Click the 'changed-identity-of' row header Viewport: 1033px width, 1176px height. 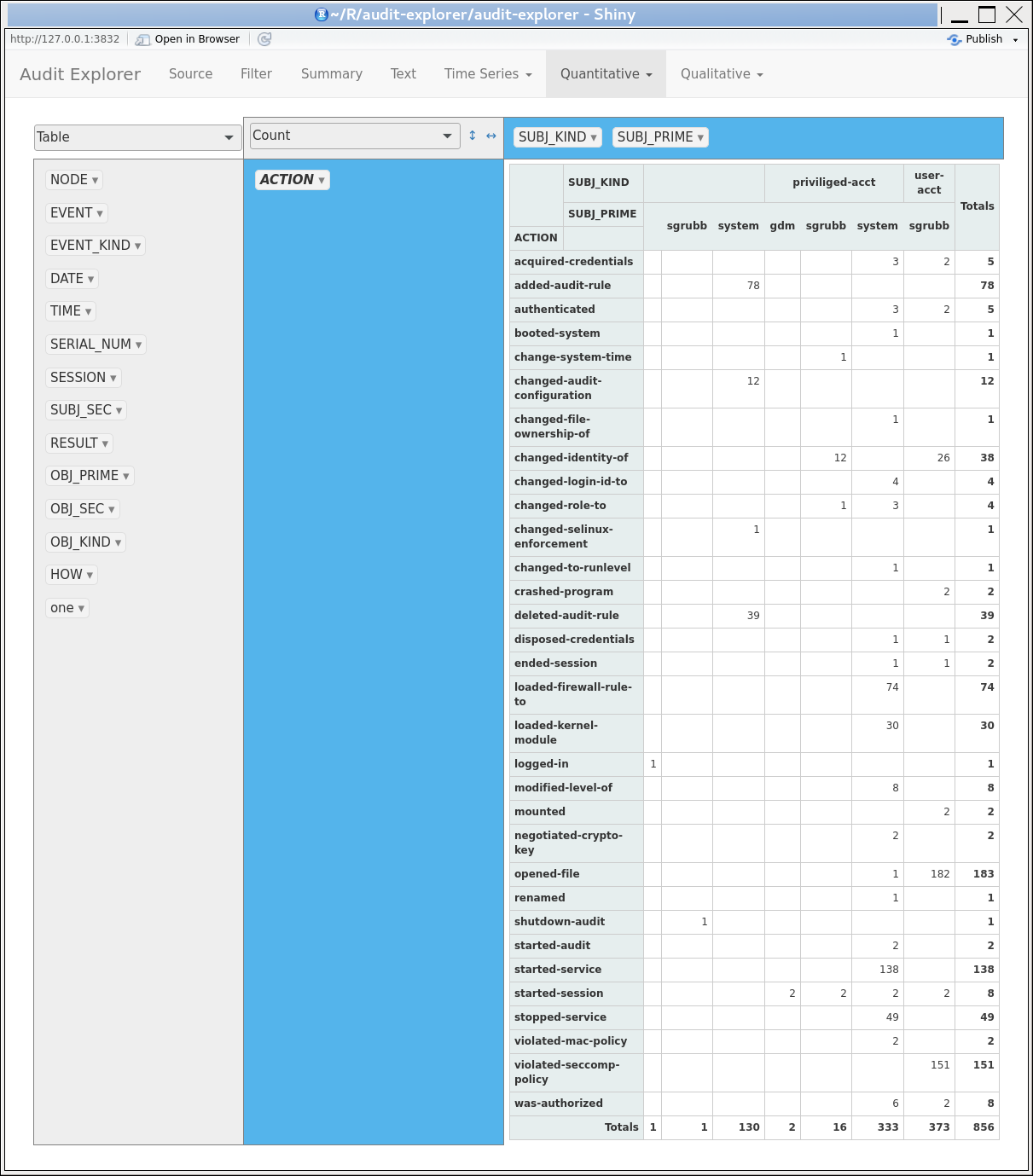point(576,458)
